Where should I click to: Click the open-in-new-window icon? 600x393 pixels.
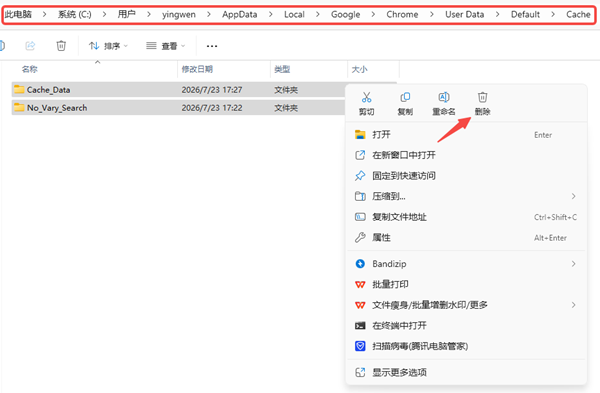[360, 155]
